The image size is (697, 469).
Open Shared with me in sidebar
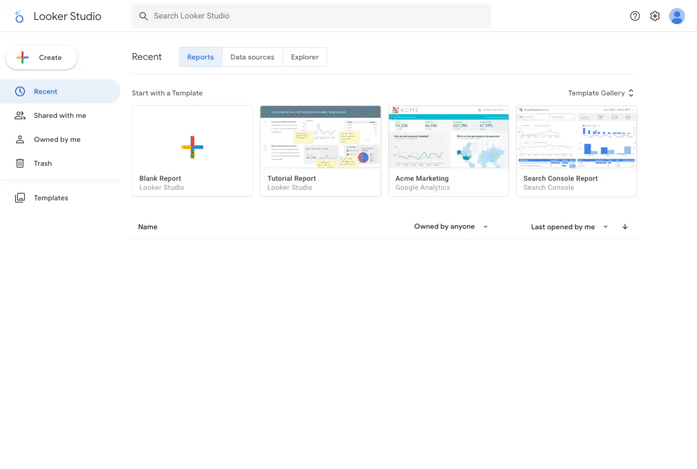click(60, 115)
